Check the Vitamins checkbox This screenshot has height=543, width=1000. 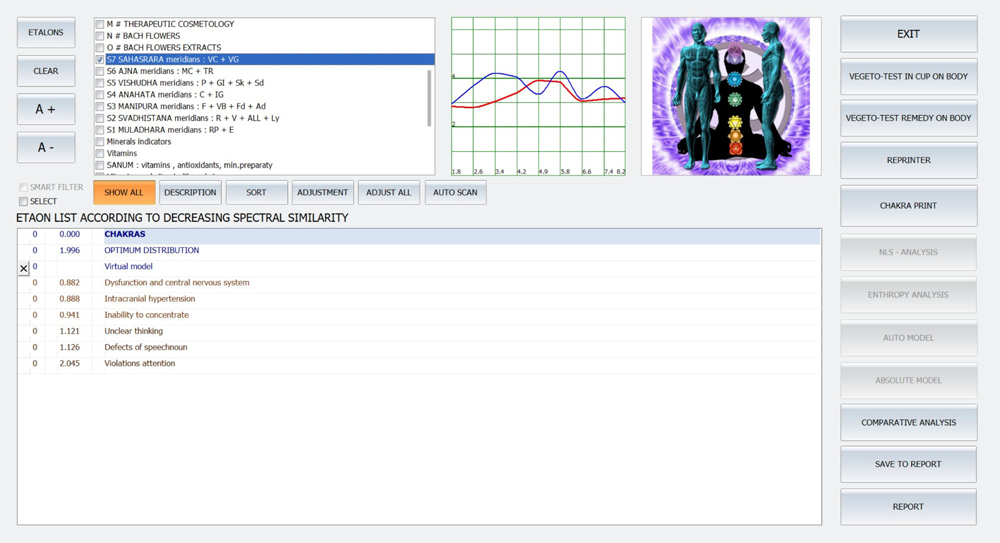pyautogui.click(x=99, y=154)
